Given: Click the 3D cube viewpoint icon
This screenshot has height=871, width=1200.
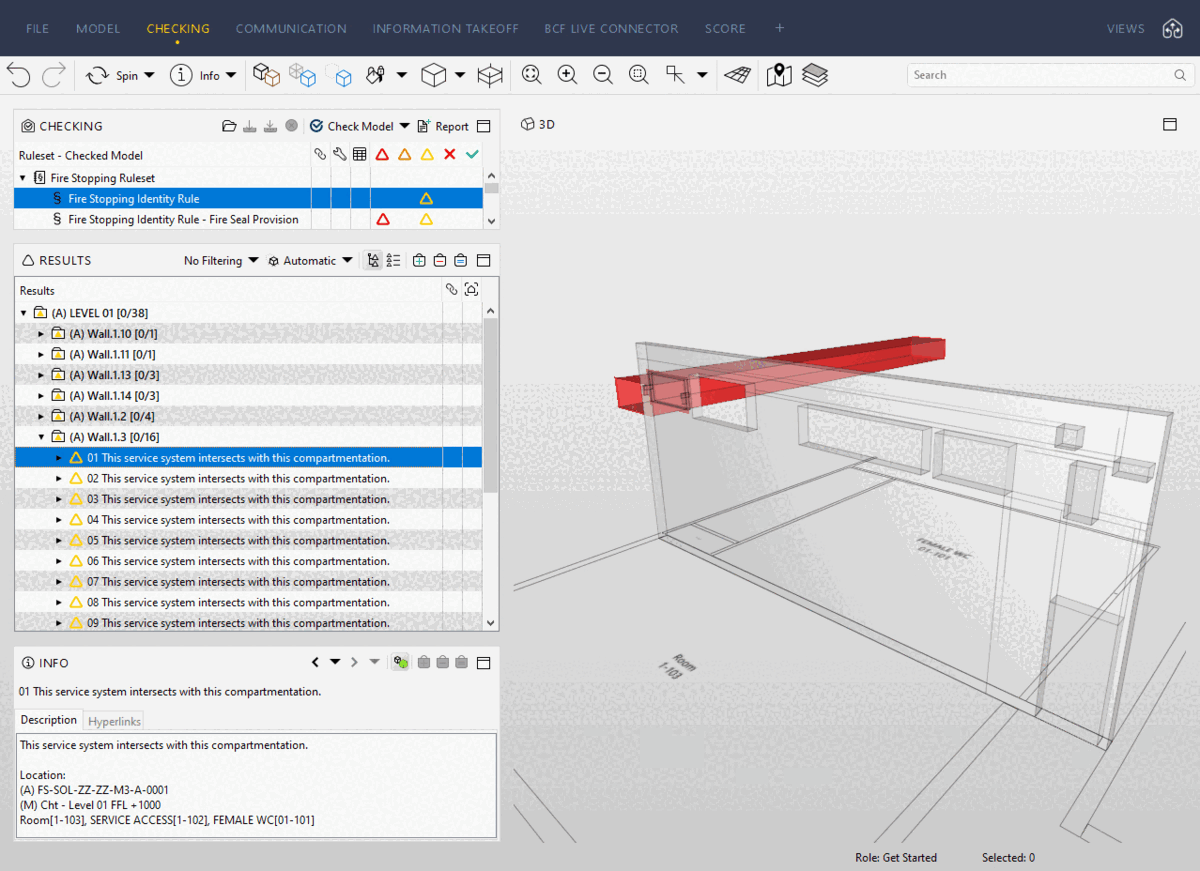Looking at the screenshot, I should tap(433, 75).
